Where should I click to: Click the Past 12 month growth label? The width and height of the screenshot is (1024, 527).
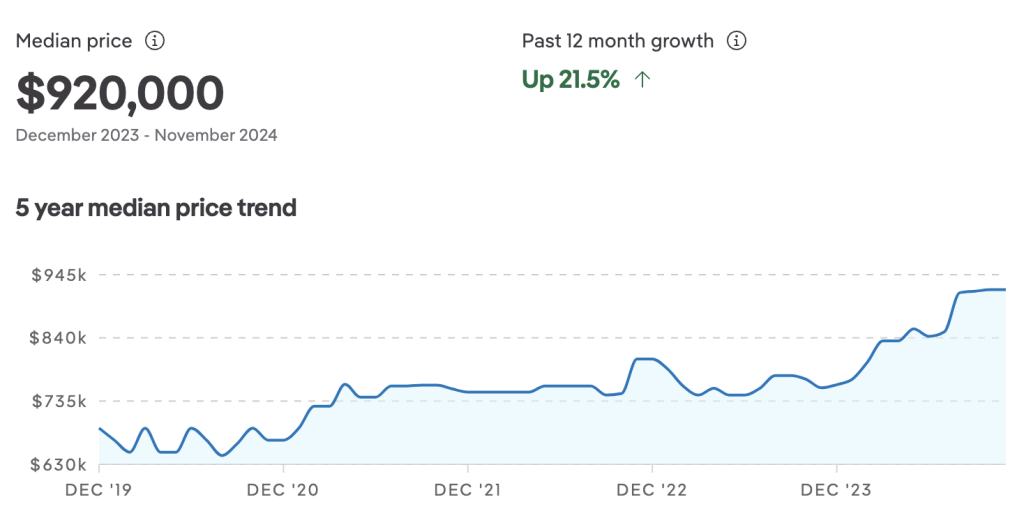click(618, 41)
